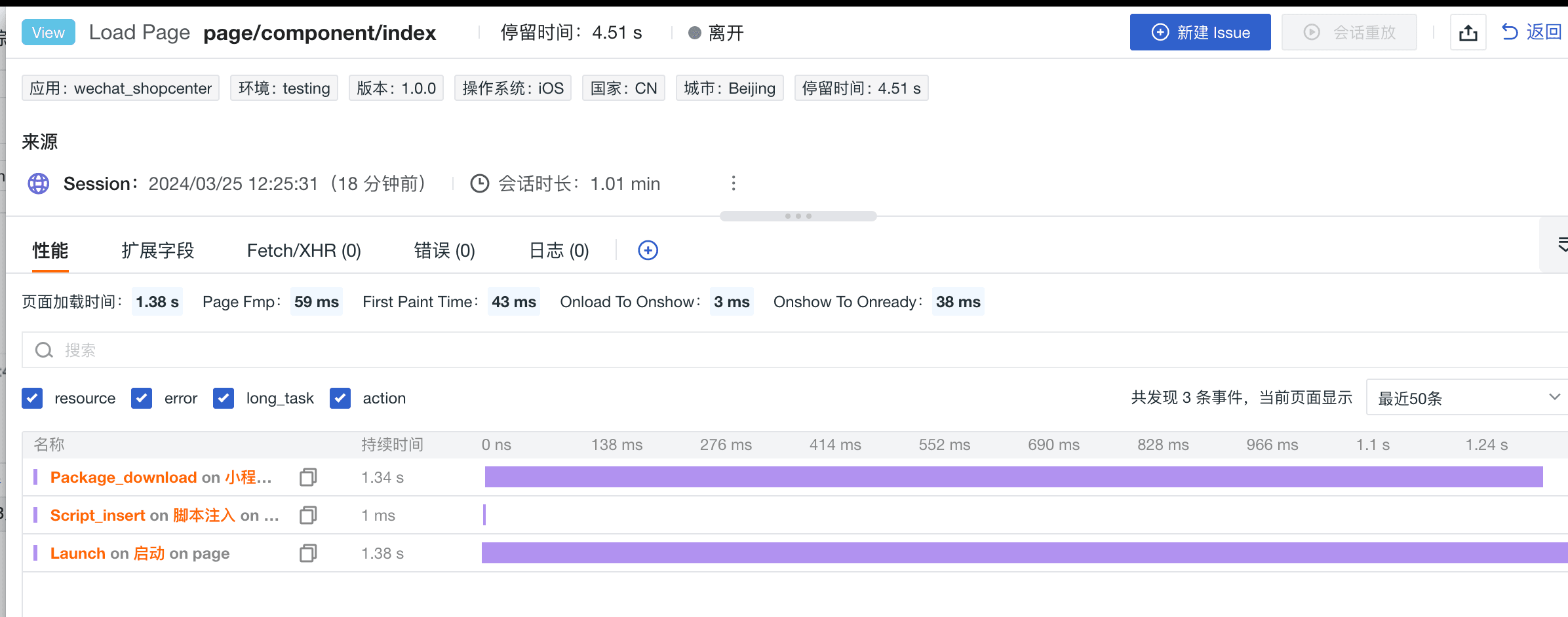This screenshot has width=1568, height=617.
Task: Open the 日志 (0) tab
Action: pyautogui.click(x=559, y=251)
